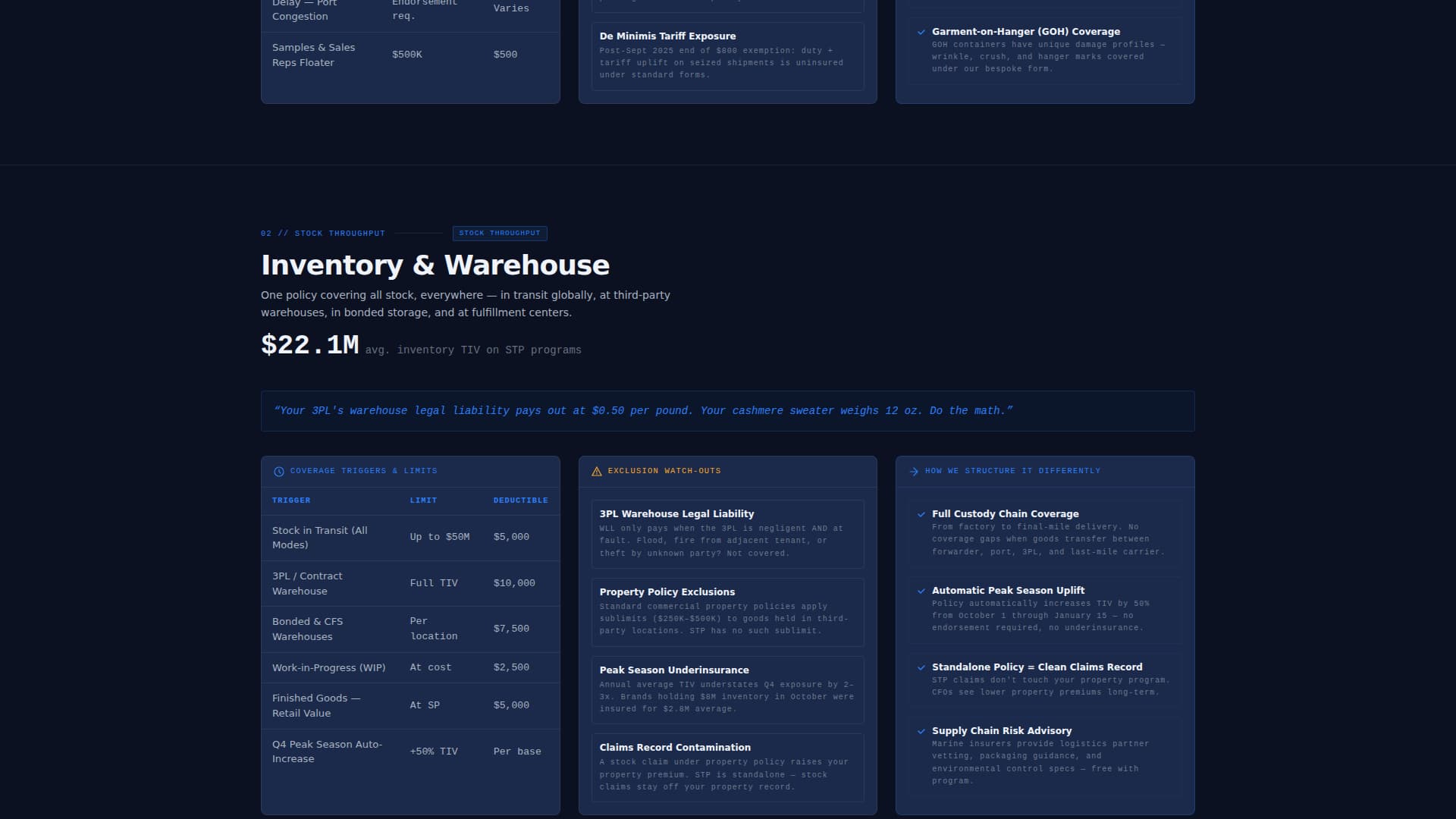Click the HOW WE STRUCTURE IT DIFFERENTLY panel title

pos(1012,471)
